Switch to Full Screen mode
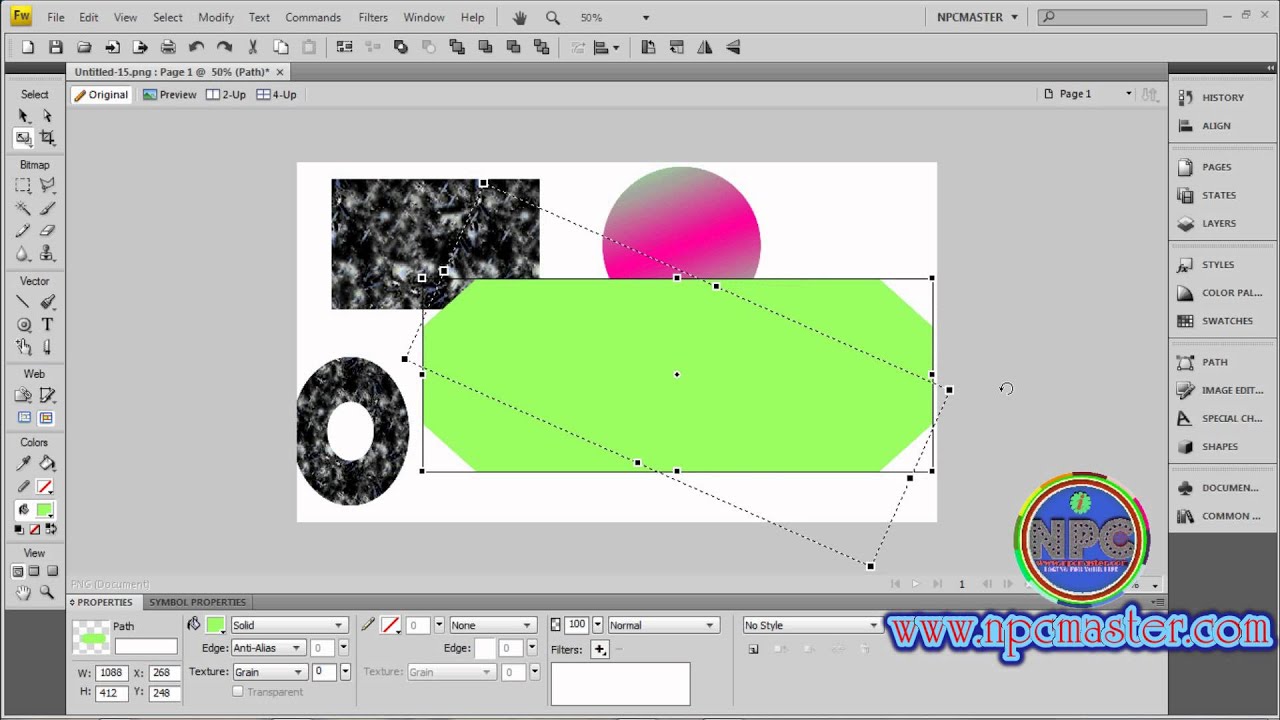 tap(52, 572)
